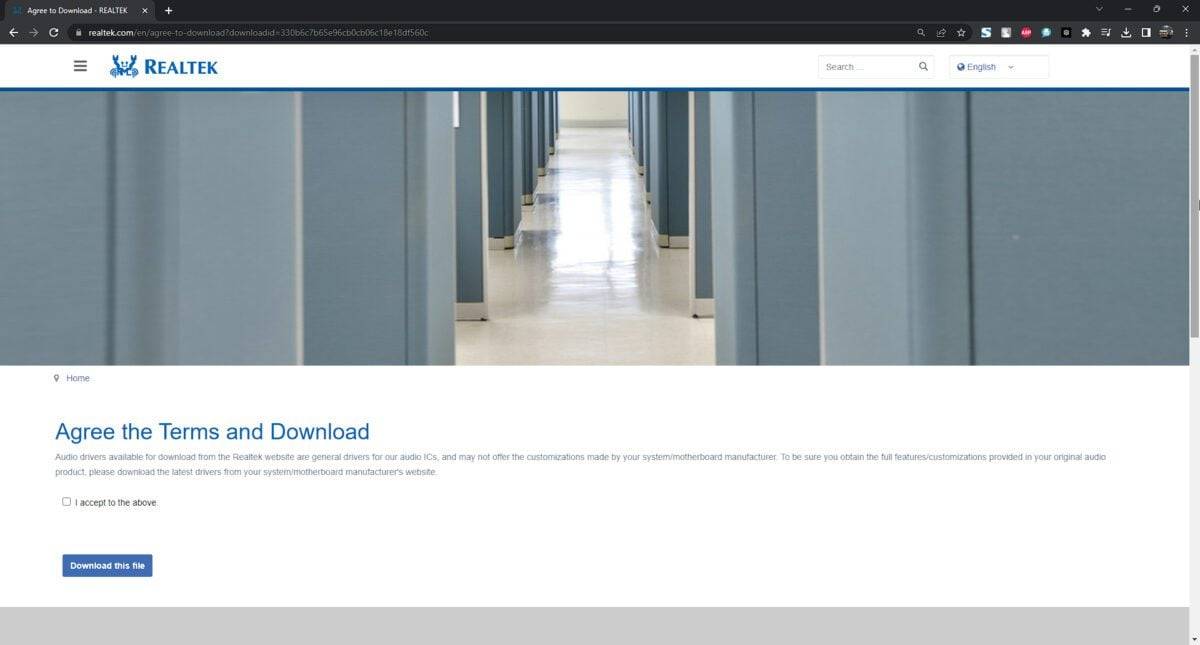
Task: Click the search magnifier icon on the page
Action: pyautogui.click(x=922, y=66)
